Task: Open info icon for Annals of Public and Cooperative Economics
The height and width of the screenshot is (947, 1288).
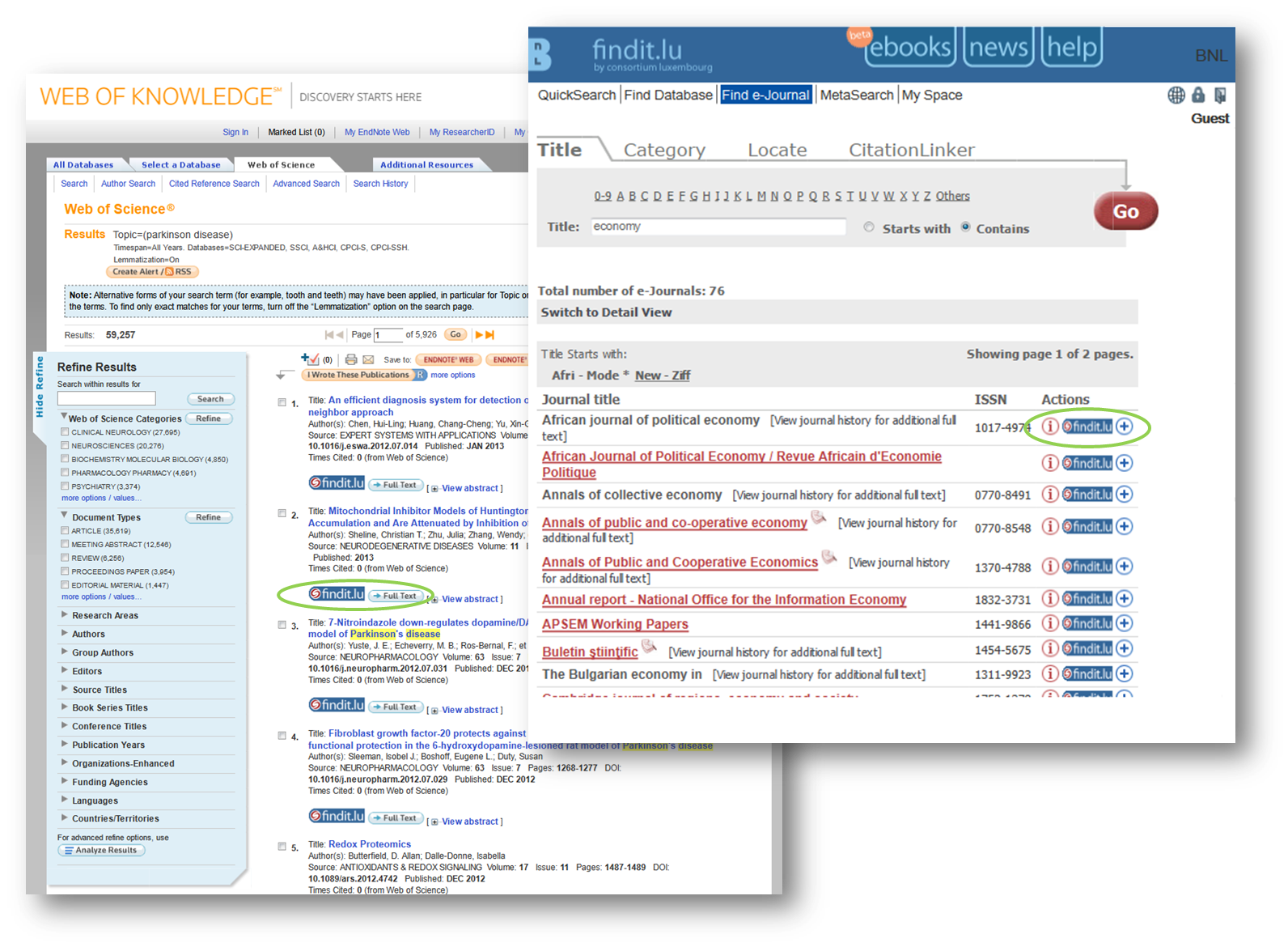Action: 1050,566
